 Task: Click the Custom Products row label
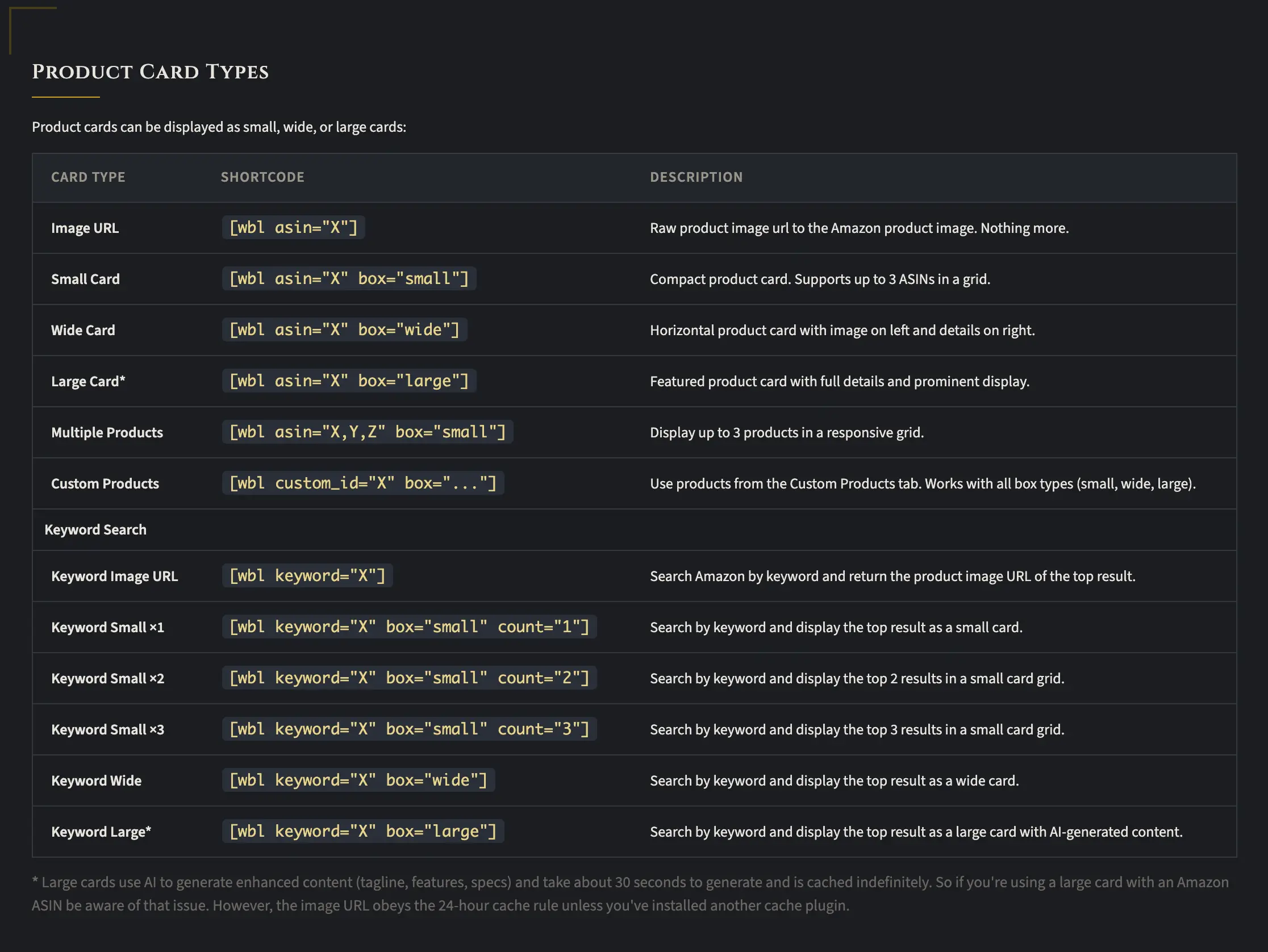[x=105, y=484]
